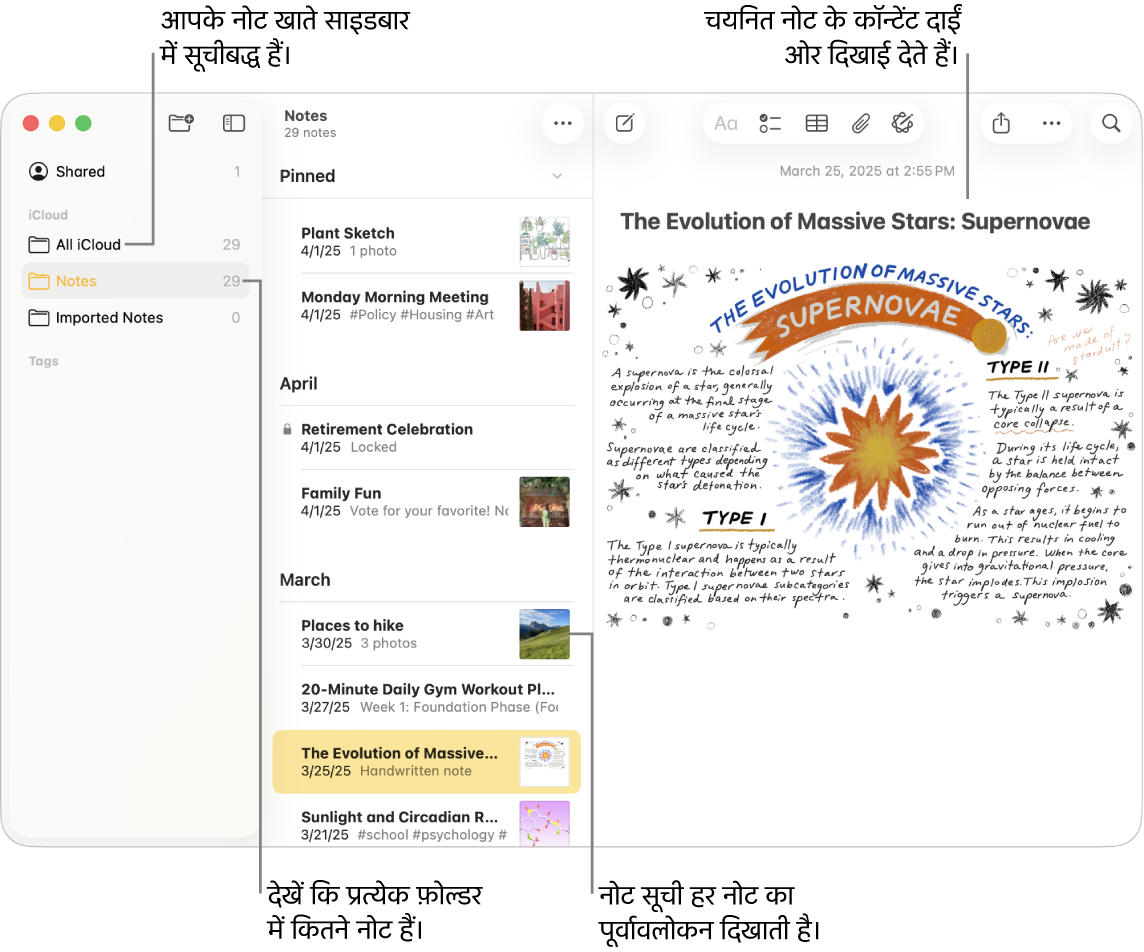This screenshot has width=1144, height=952.
Task: Open the Imported Notes folder
Action: (135, 317)
